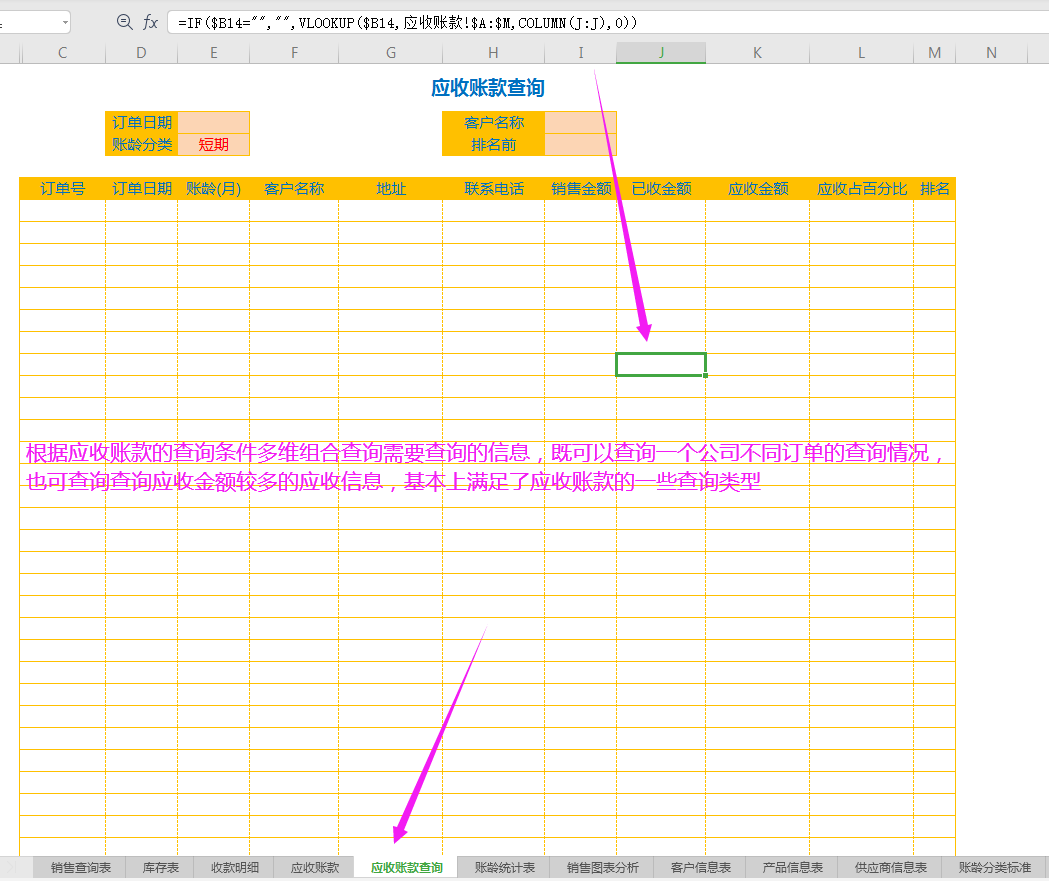Expand the name box dropdown arrow
1049x881 pixels.
tap(65, 22)
